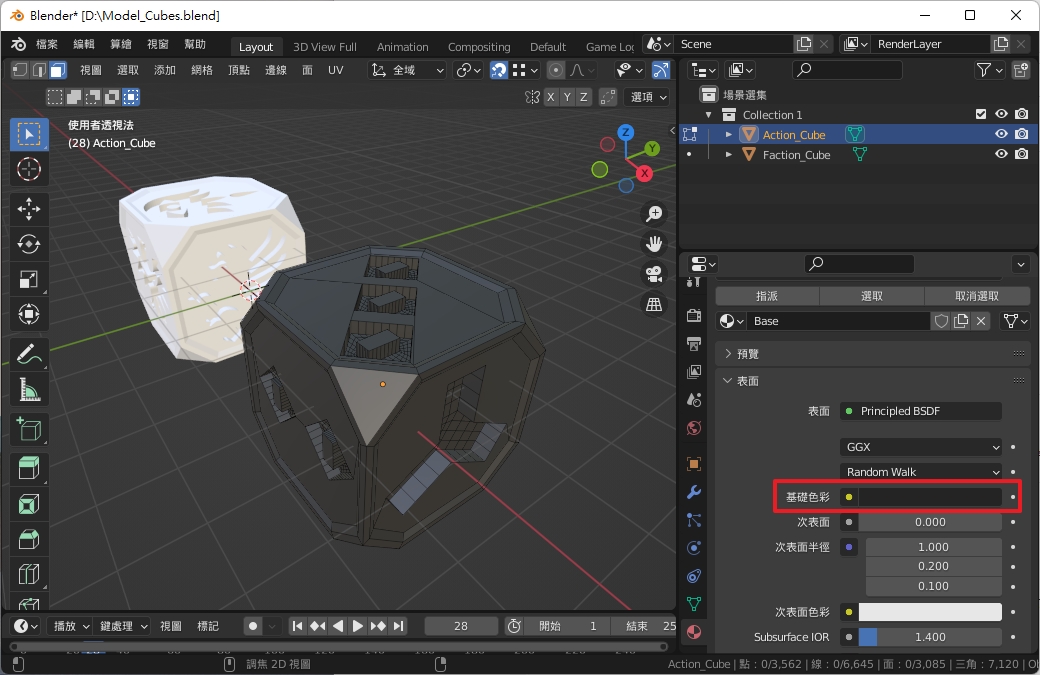Image resolution: width=1040 pixels, height=675 pixels.
Task: Click the 基礎色彩 base color swatch
Action: [x=930, y=496]
